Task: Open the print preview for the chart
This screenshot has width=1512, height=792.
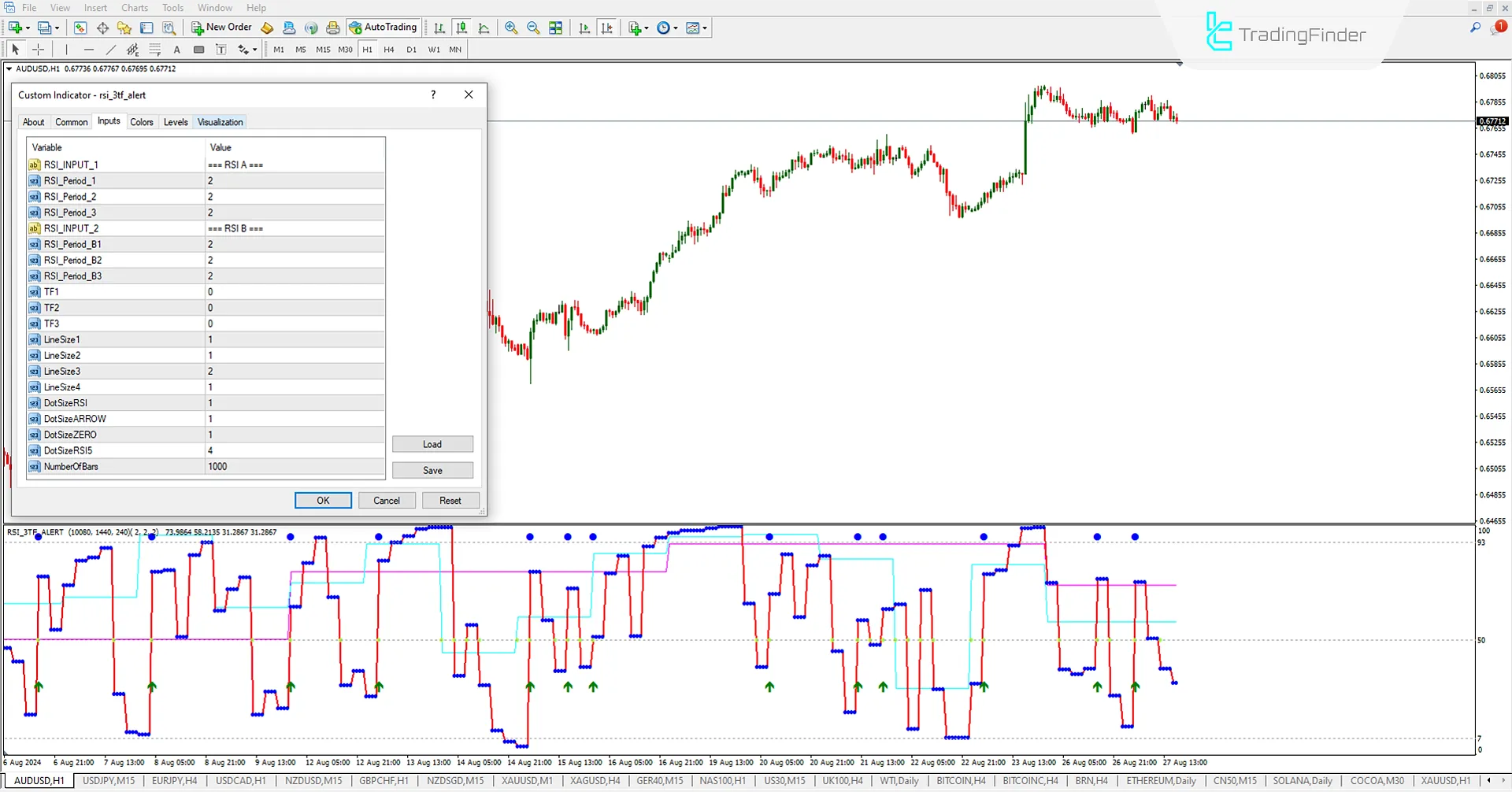Action: [333, 28]
